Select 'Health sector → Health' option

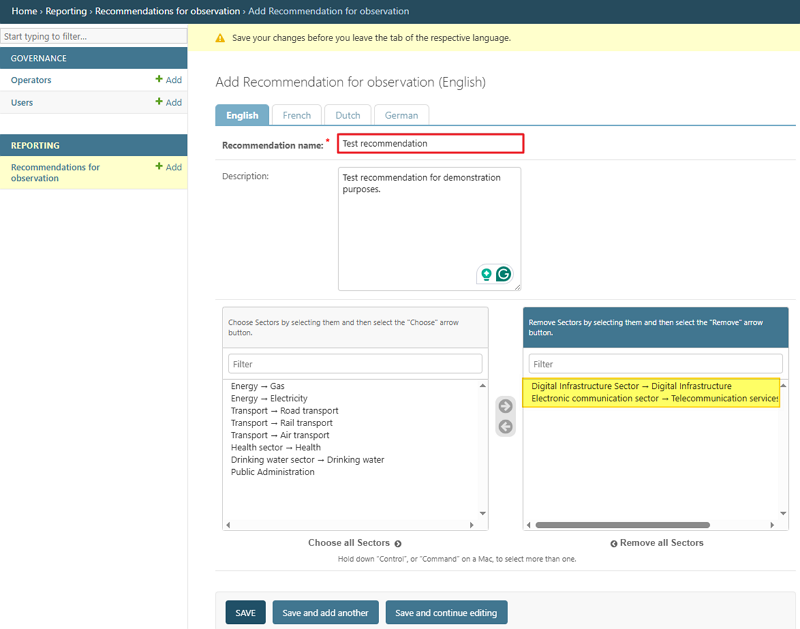pyautogui.click(x=276, y=447)
